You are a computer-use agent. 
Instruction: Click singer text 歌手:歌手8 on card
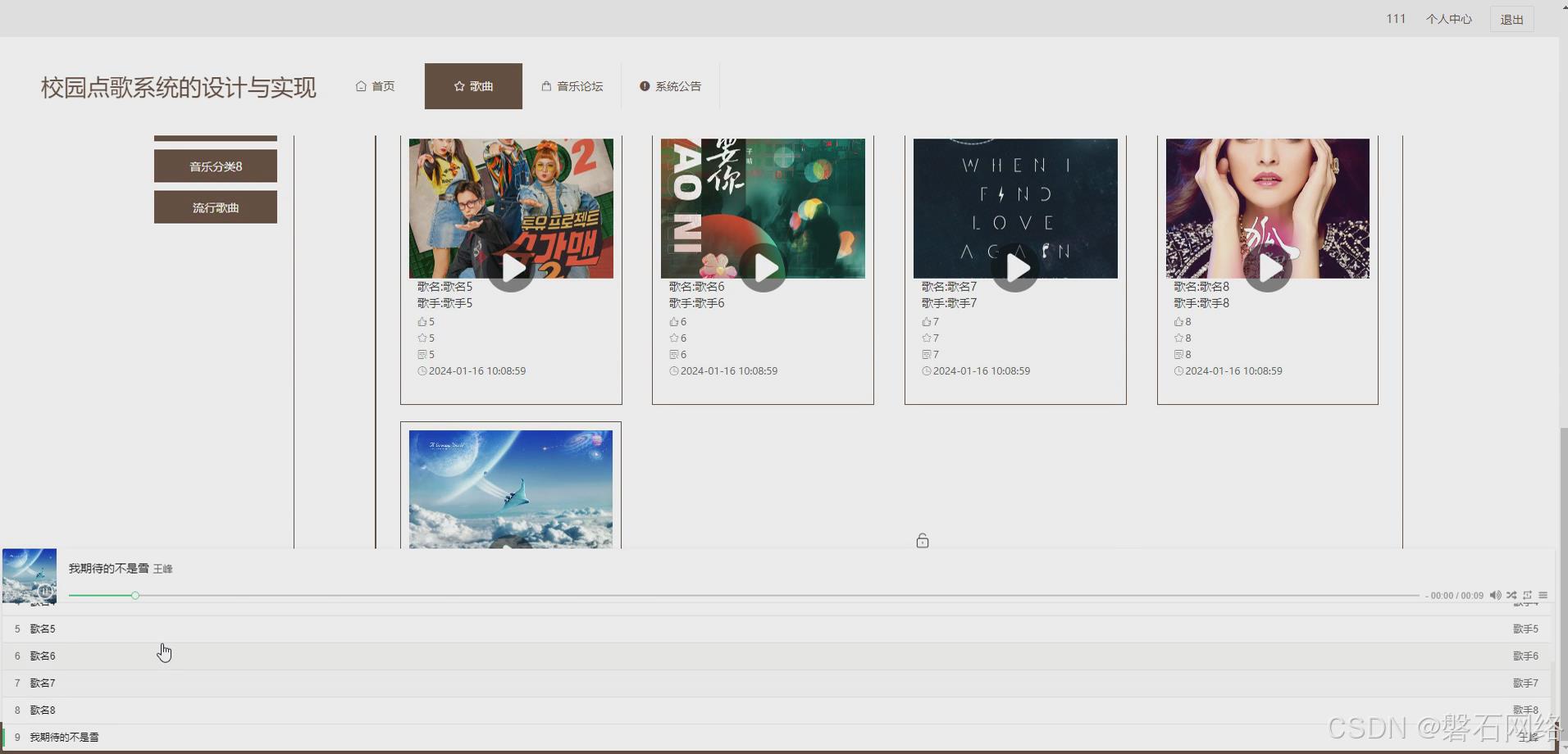coord(1201,303)
